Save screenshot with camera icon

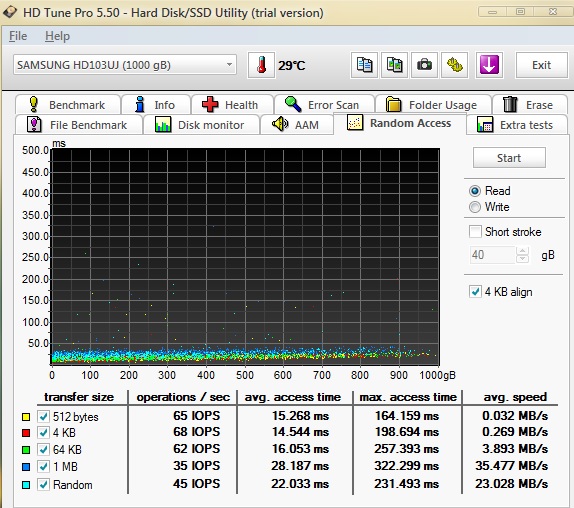[424, 65]
